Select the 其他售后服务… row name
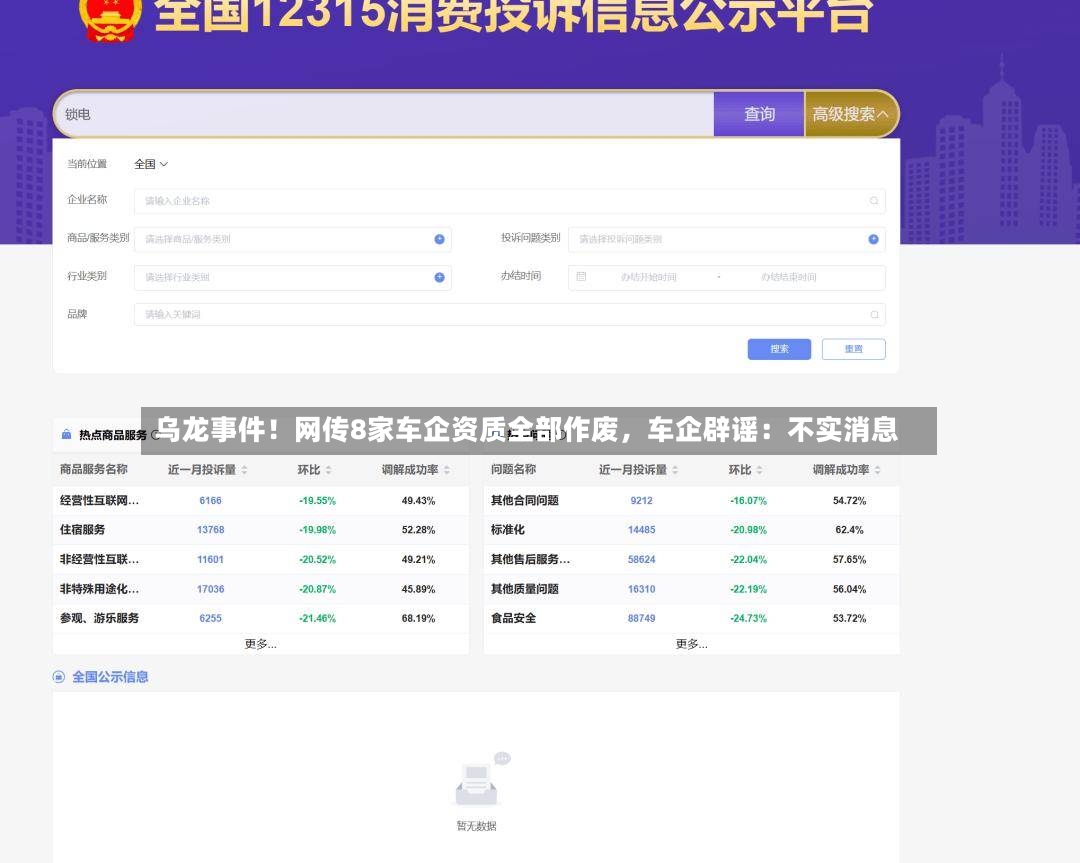Image resolution: width=1080 pixels, height=863 pixels. point(530,559)
